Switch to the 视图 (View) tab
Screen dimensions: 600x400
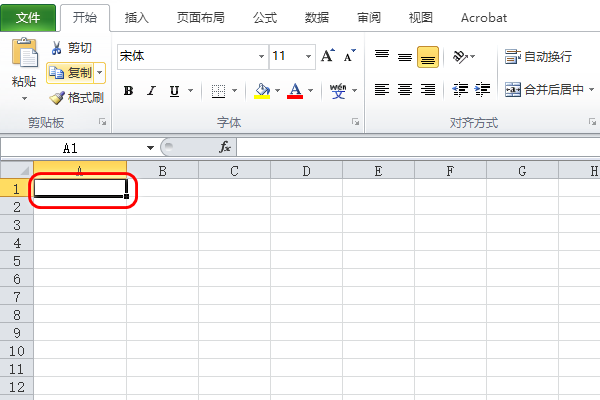(421, 18)
